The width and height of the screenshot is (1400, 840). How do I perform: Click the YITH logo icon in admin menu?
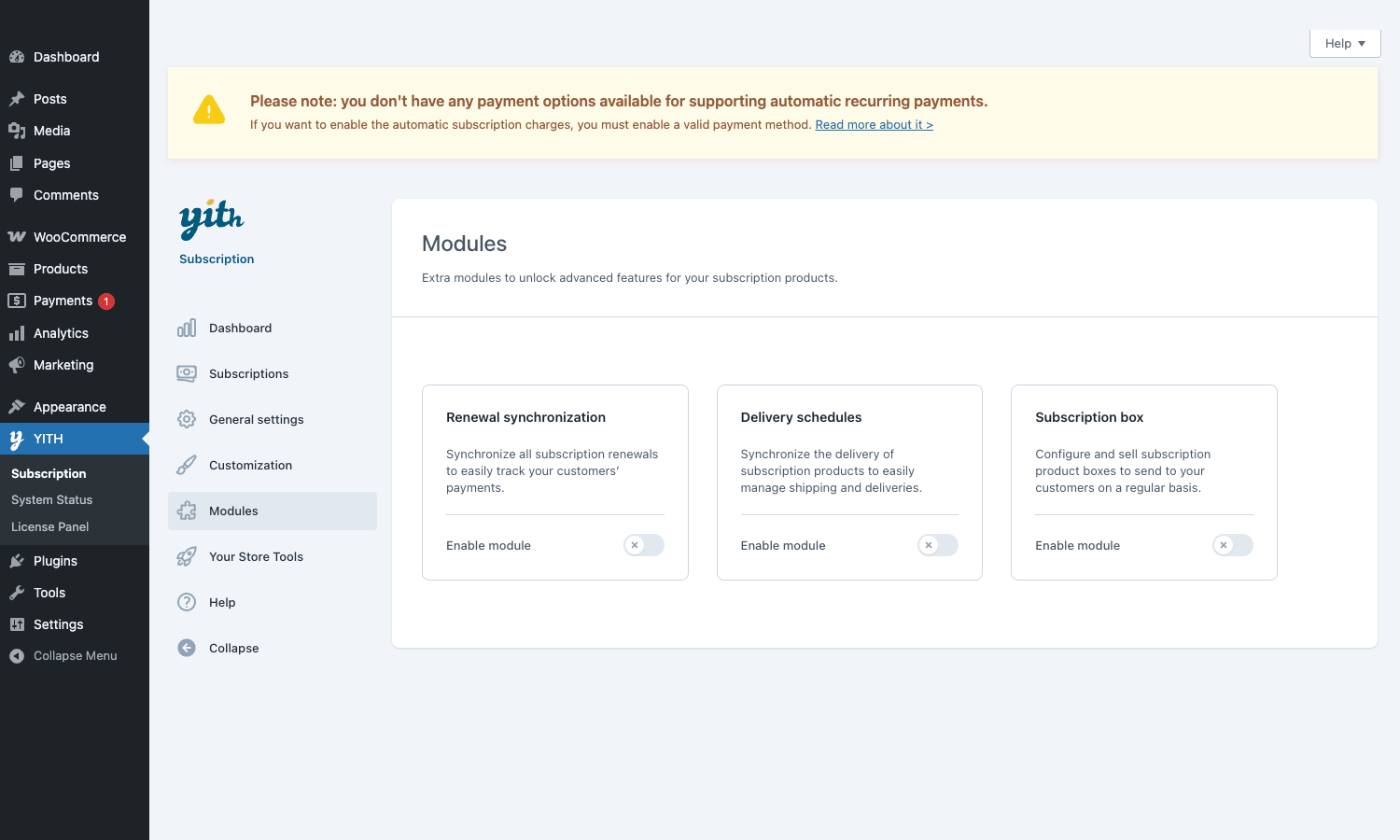(17, 439)
